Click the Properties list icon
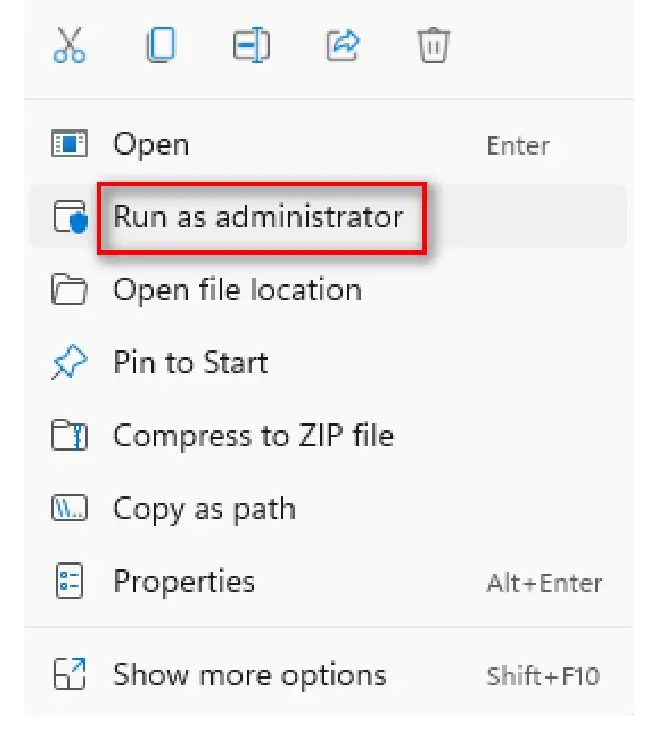The width and height of the screenshot is (665, 733). click(70, 581)
